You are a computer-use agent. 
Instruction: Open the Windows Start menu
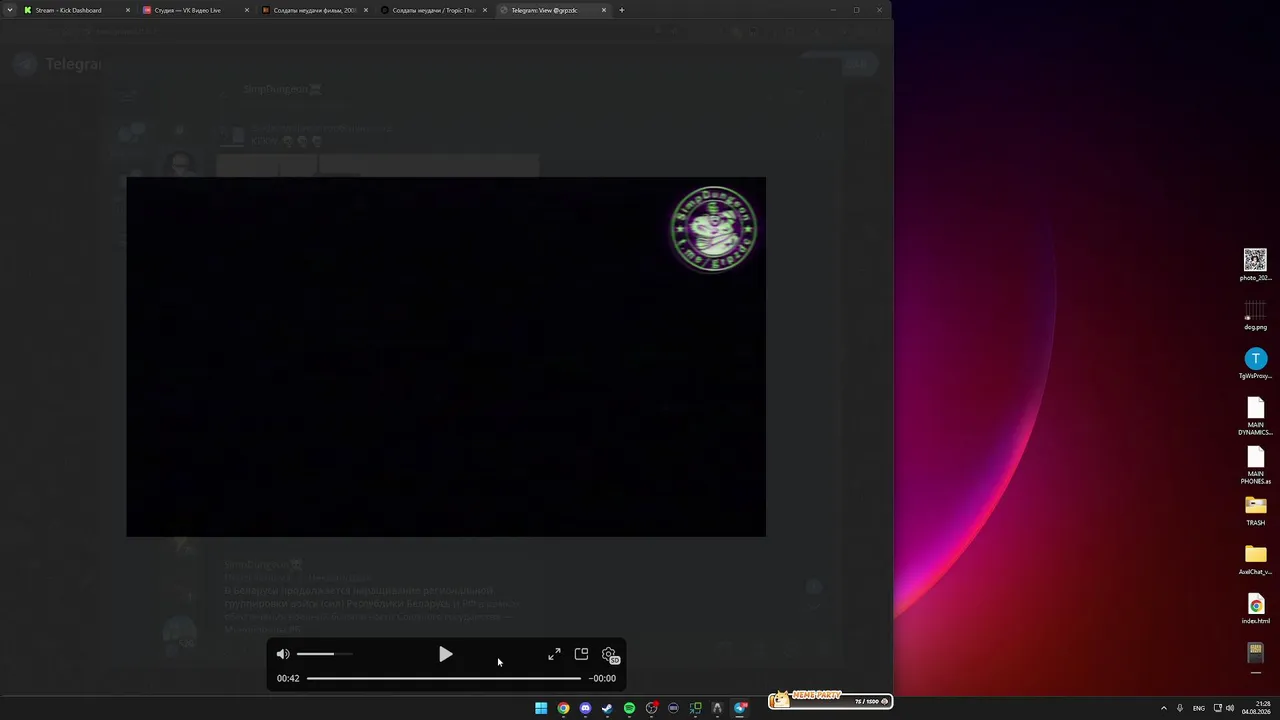click(541, 708)
